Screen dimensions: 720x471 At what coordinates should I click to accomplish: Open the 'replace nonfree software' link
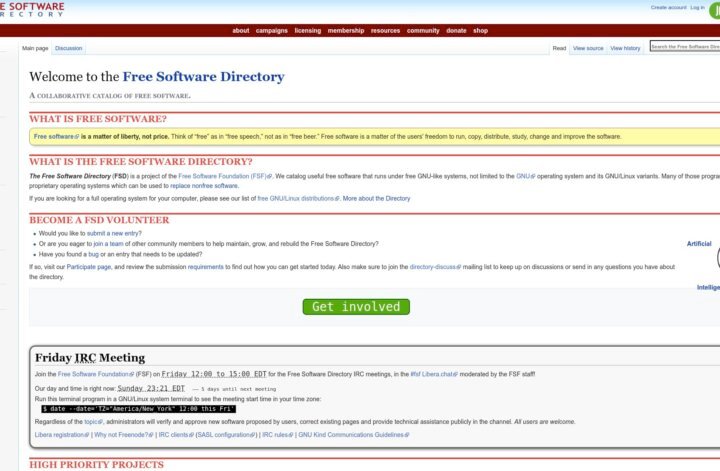click(204, 186)
